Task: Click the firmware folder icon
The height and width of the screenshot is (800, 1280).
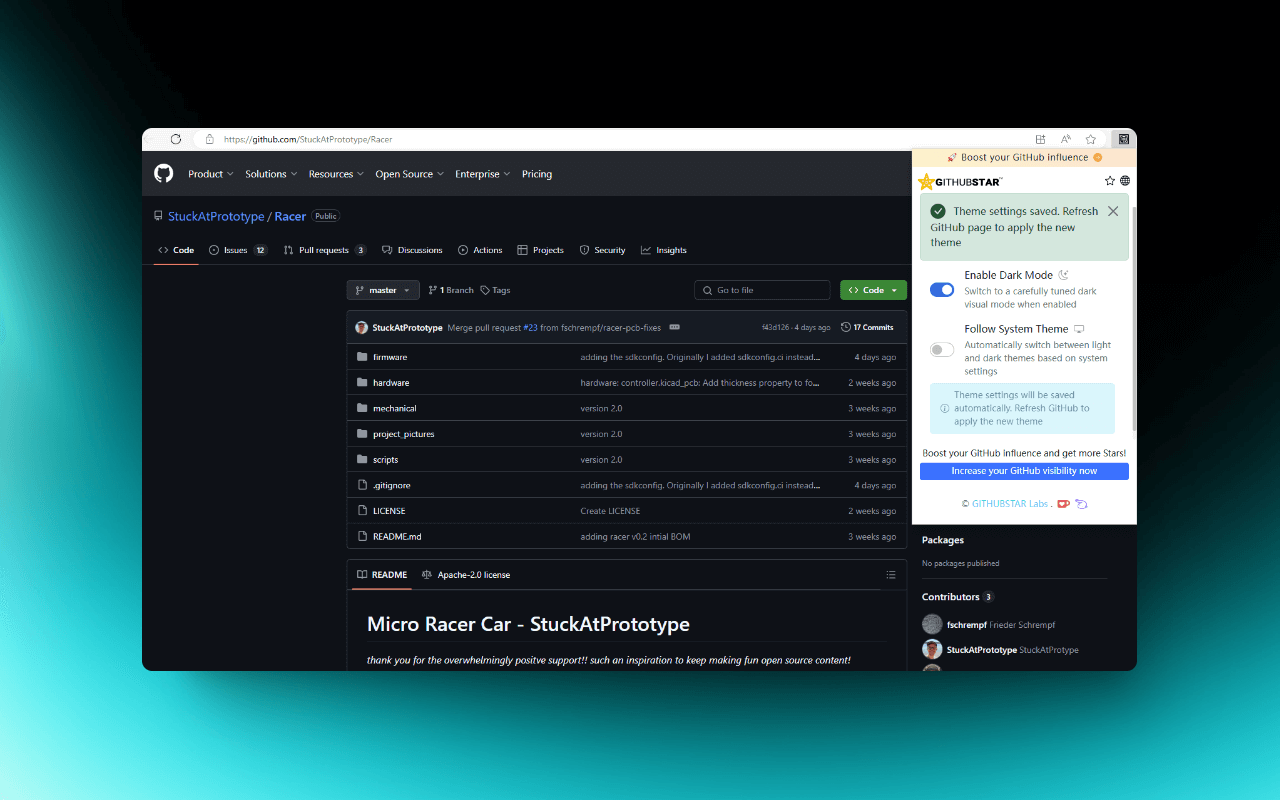Action: [x=363, y=357]
